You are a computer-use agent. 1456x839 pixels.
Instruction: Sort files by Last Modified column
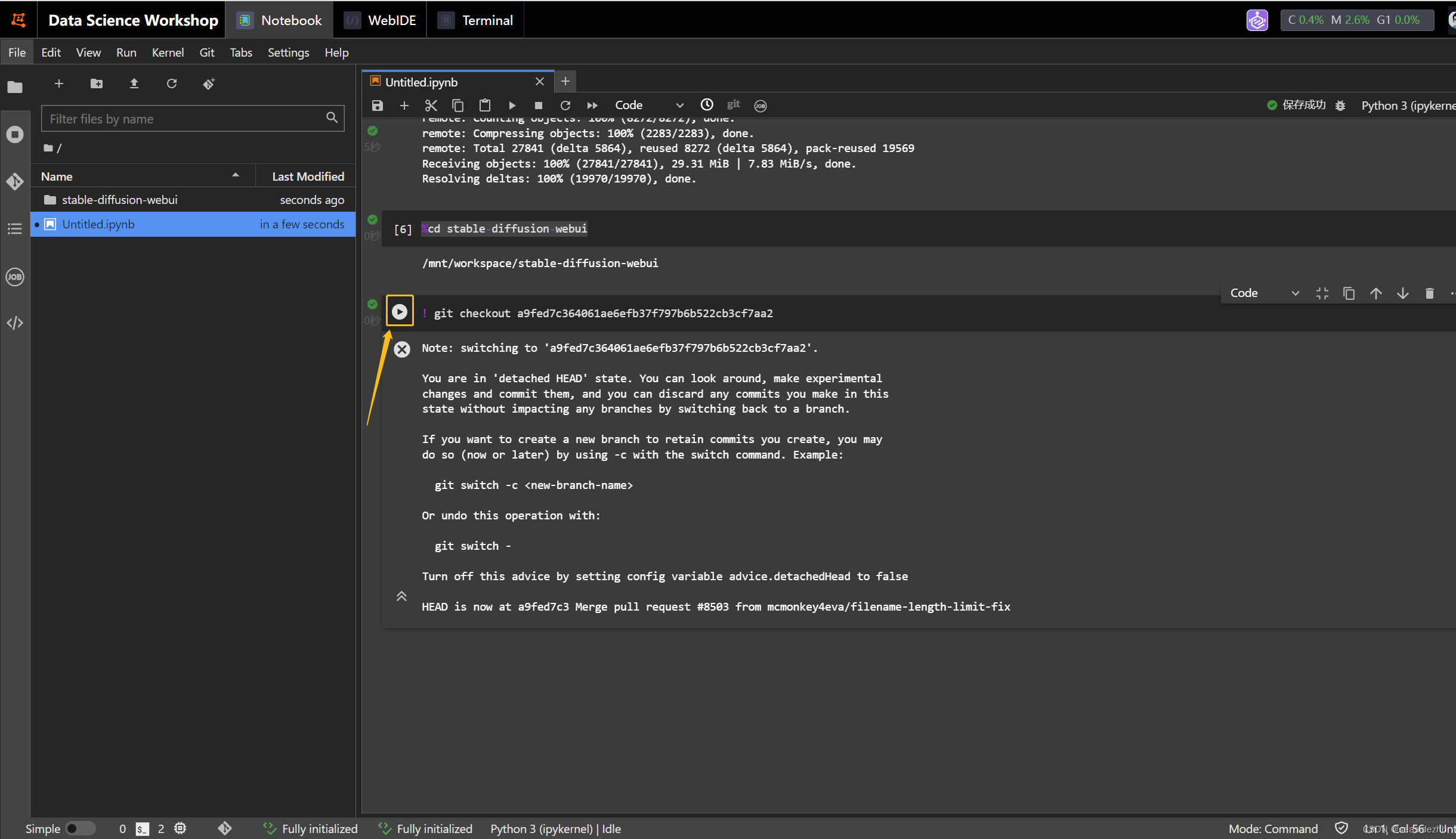[306, 177]
